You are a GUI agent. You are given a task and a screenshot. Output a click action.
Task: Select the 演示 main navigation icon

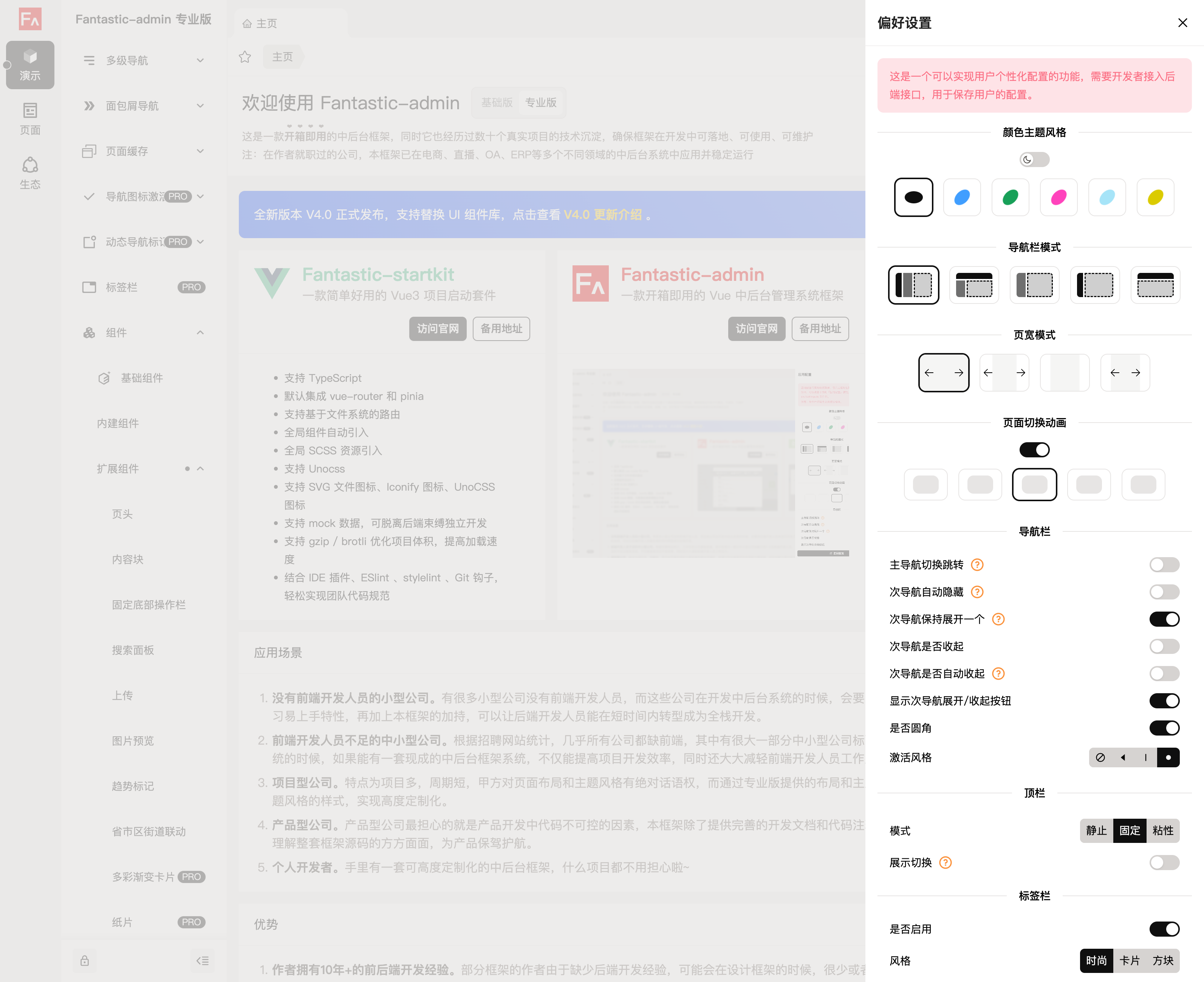pyautogui.click(x=30, y=65)
